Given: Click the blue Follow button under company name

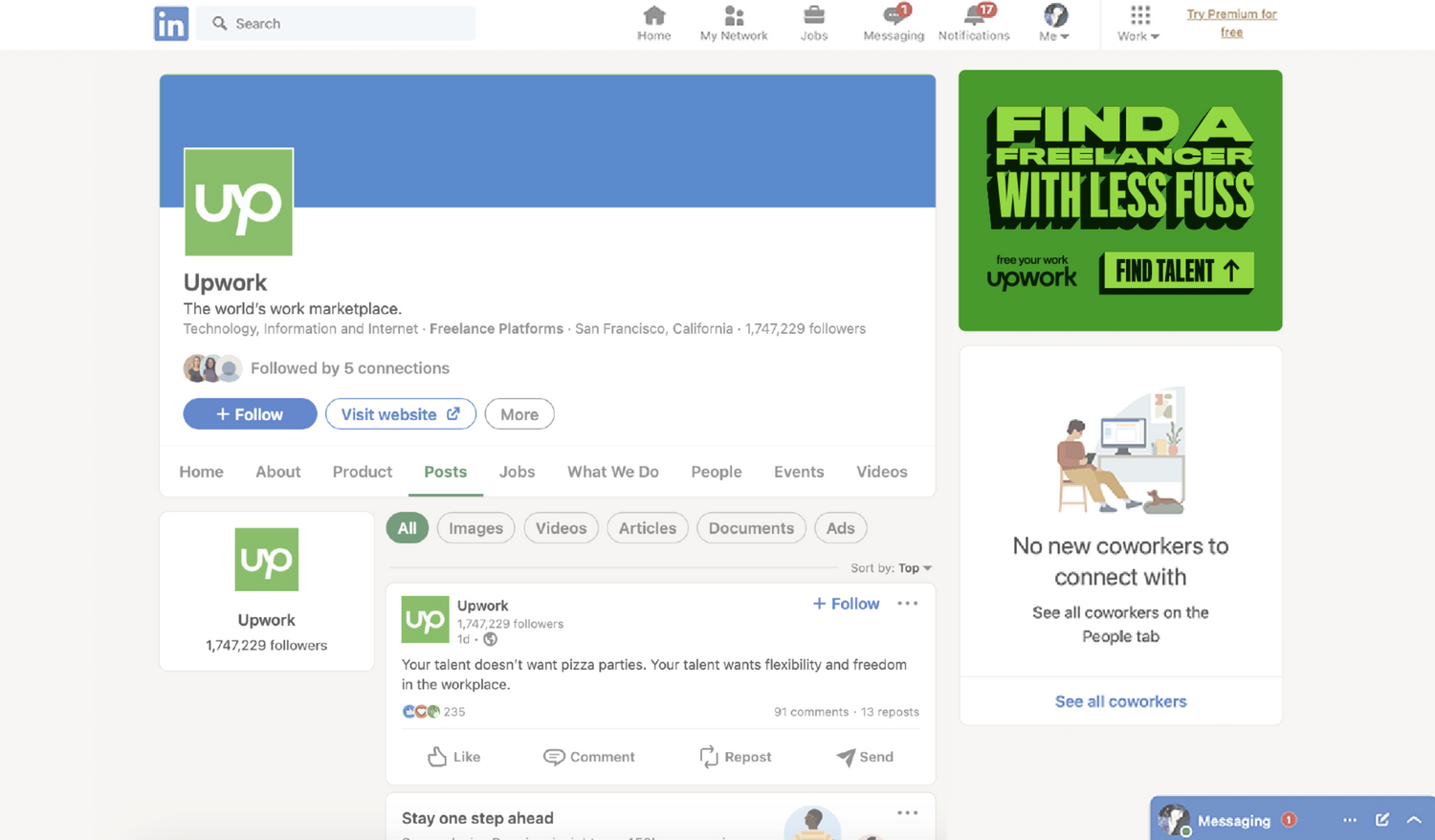Looking at the screenshot, I should pyautogui.click(x=250, y=414).
